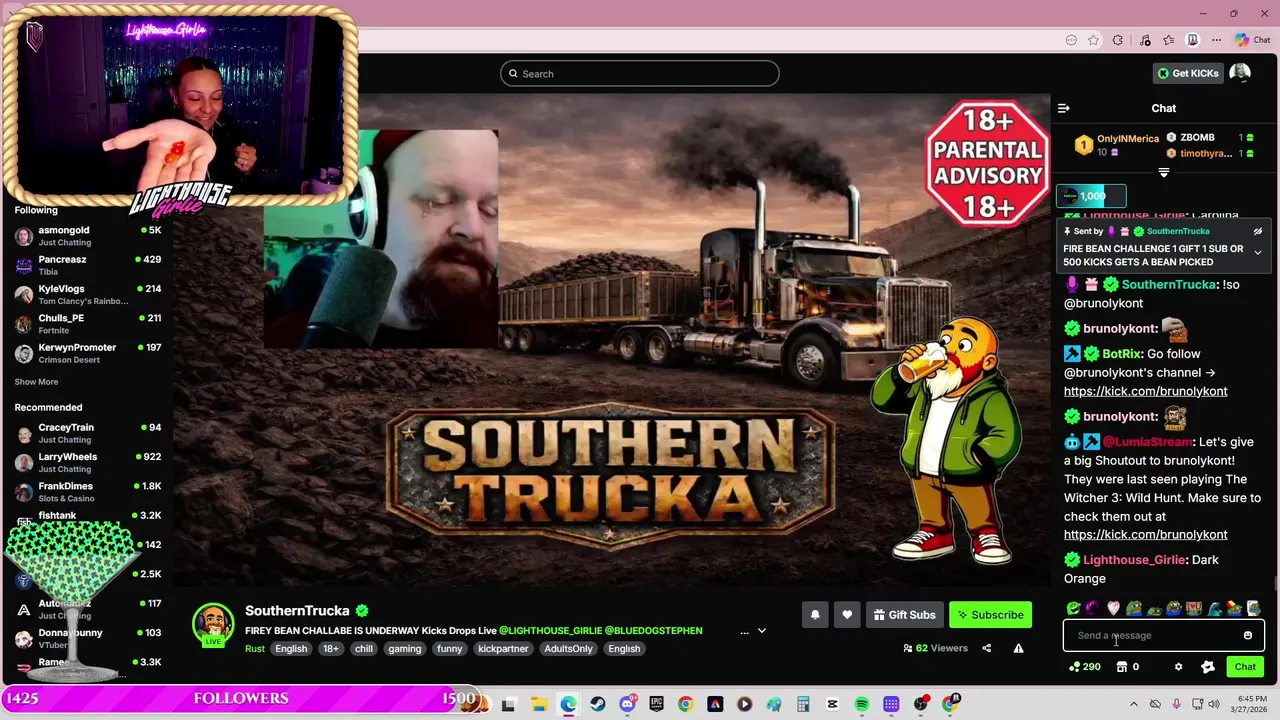Click OnlyINMerica top gifter entry
The width and height of the screenshot is (1280, 720).
(x=1117, y=145)
